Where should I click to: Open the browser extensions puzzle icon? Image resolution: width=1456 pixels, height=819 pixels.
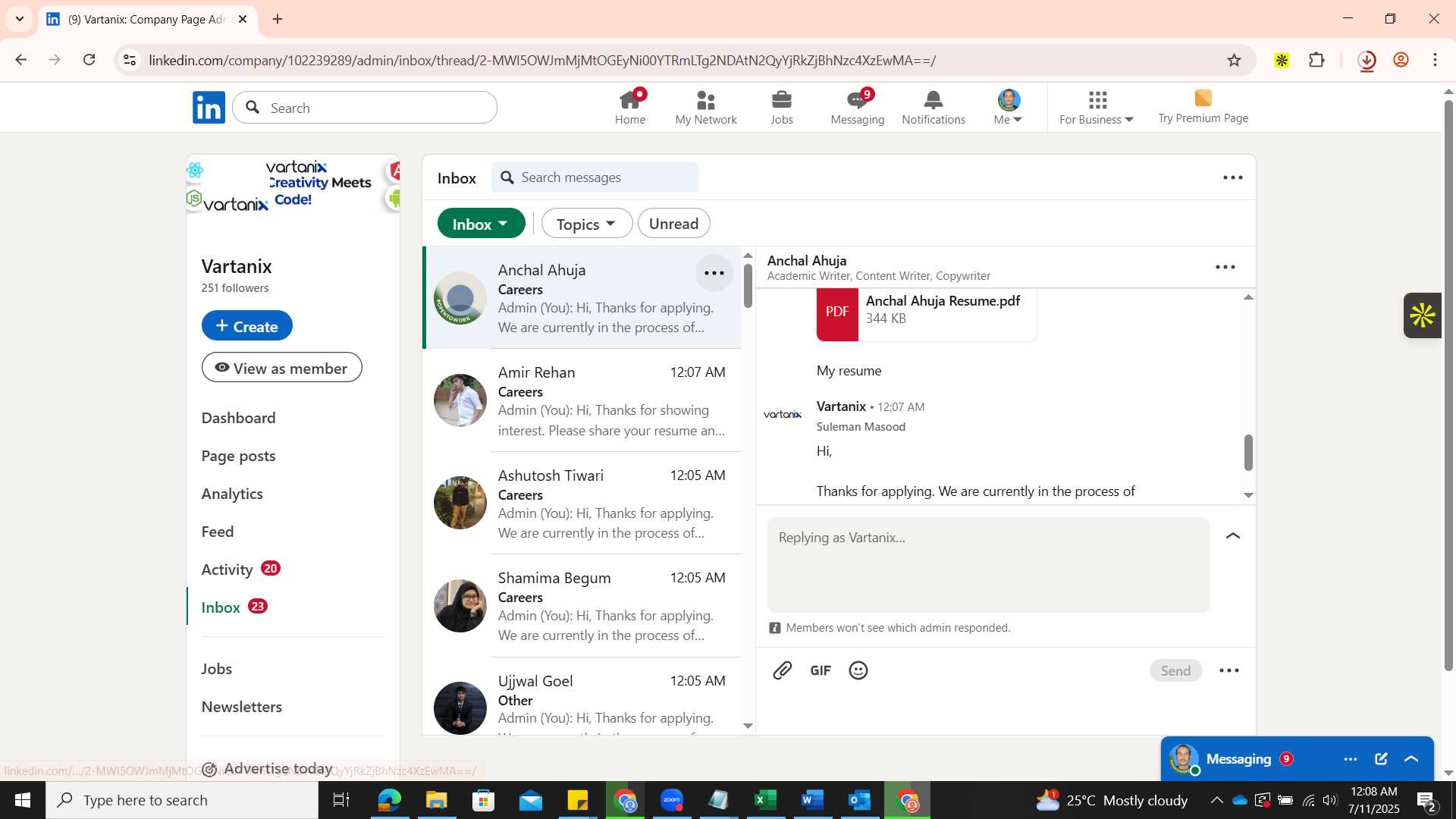tap(1317, 60)
